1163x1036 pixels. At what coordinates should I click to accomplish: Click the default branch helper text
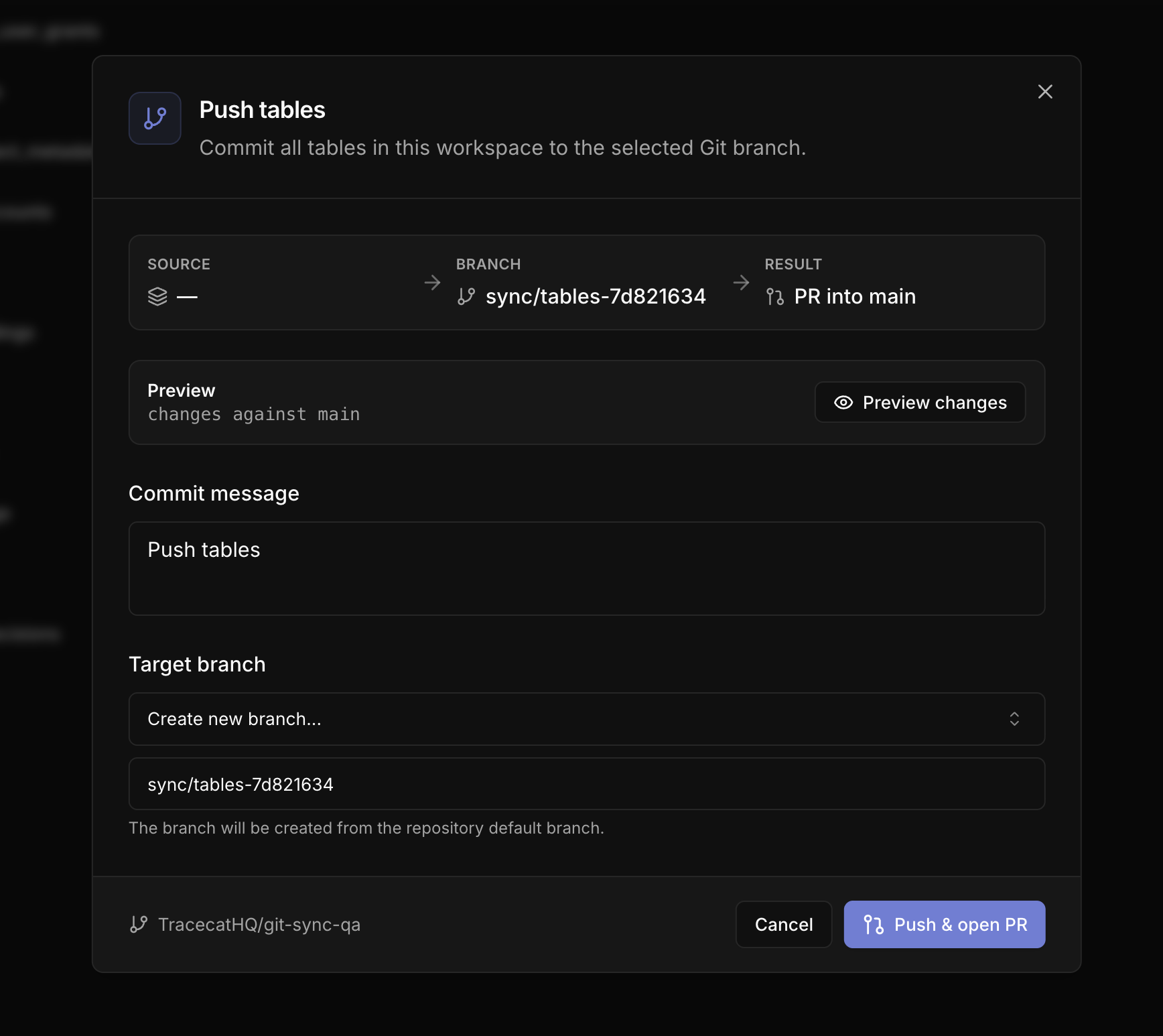(x=366, y=828)
